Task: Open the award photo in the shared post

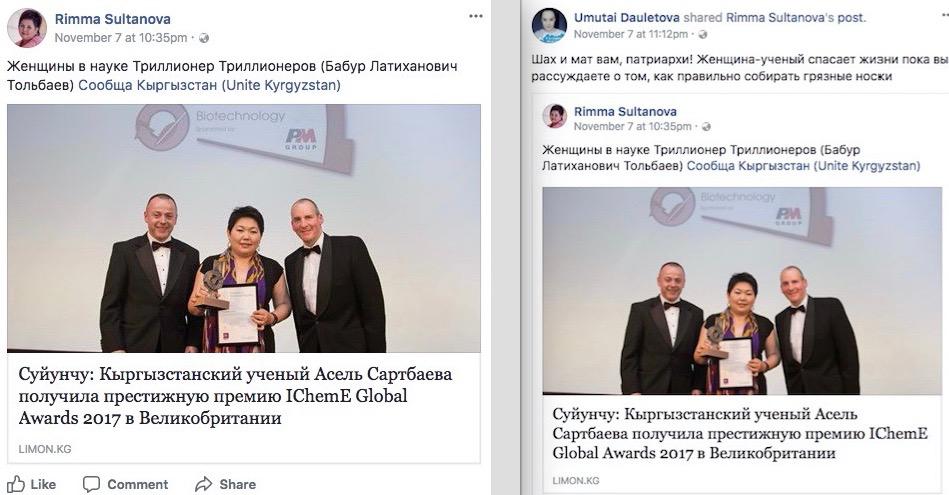Action: coord(742,291)
